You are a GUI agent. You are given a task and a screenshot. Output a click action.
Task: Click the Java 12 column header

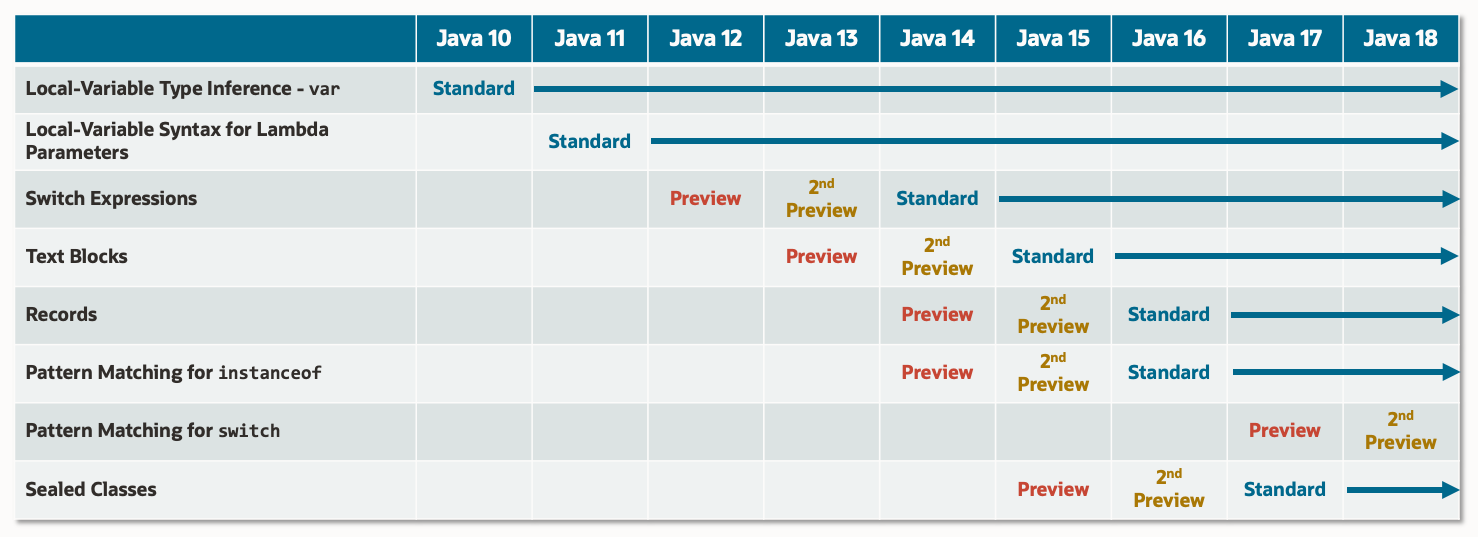[x=705, y=39]
